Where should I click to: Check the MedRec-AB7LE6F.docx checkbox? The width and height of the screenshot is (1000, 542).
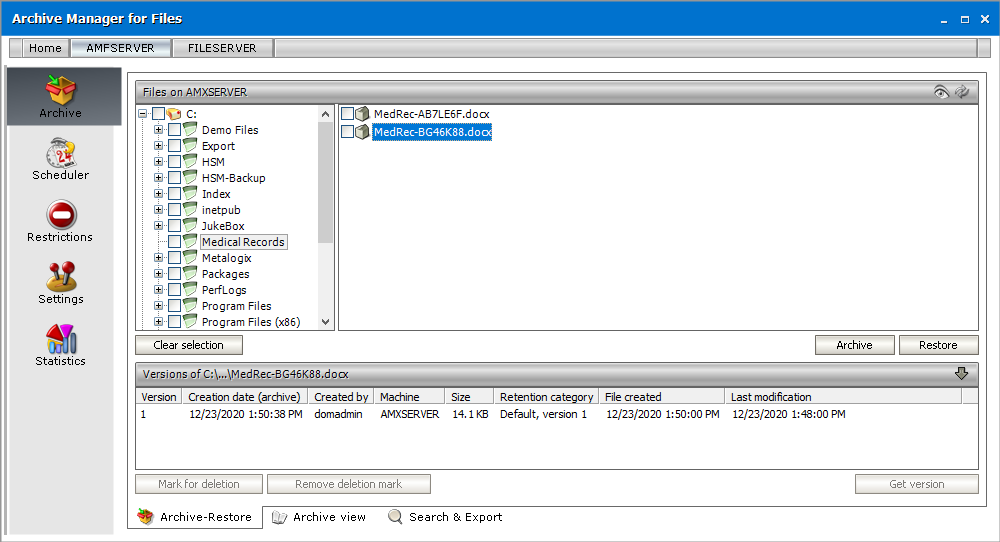347,114
